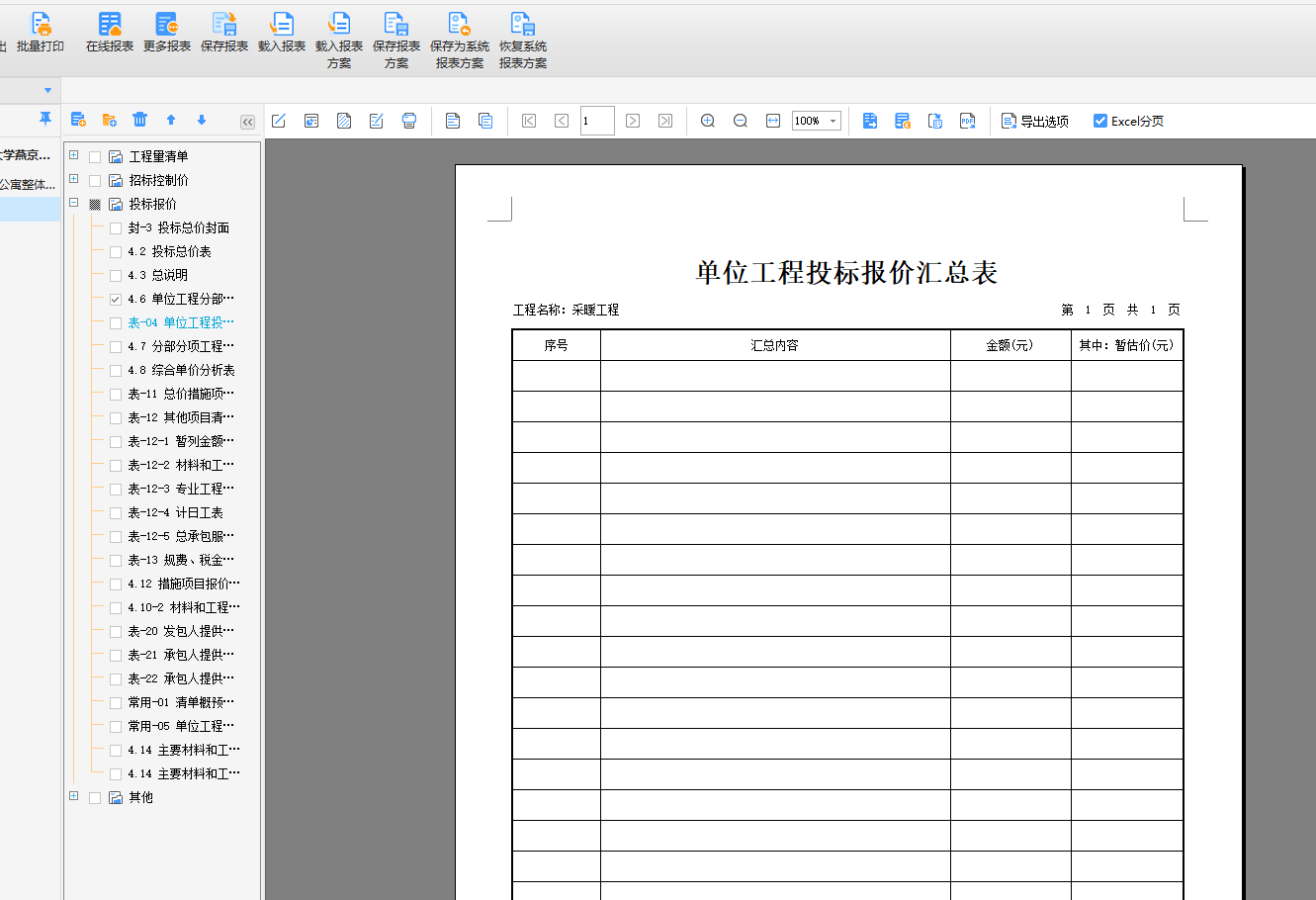Open 更多报表 more reports
The height and width of the screenshot is (900, 1316).
click(167, 32)
